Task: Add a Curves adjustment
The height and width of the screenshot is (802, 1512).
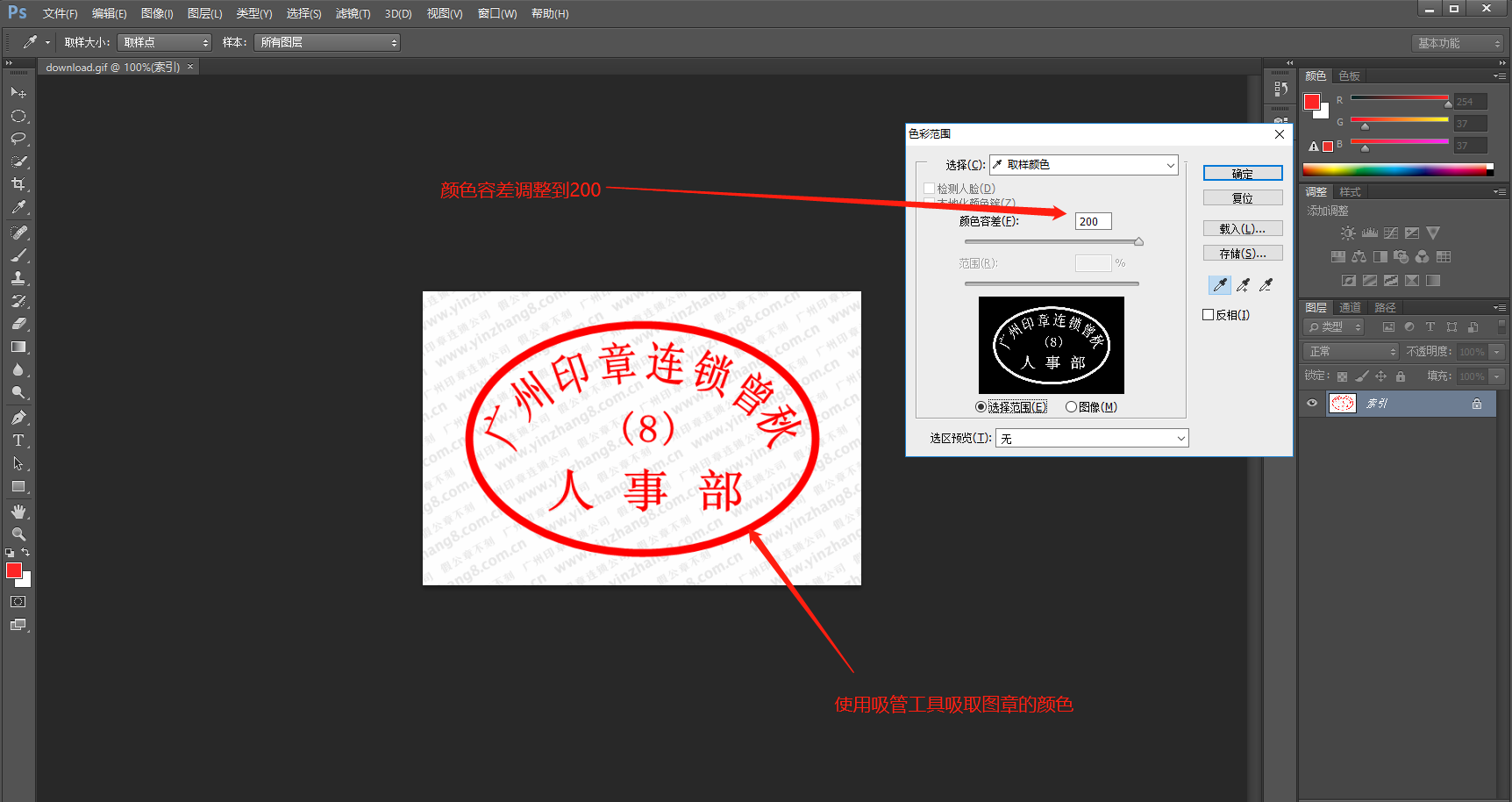Action: coord(1391,233)
